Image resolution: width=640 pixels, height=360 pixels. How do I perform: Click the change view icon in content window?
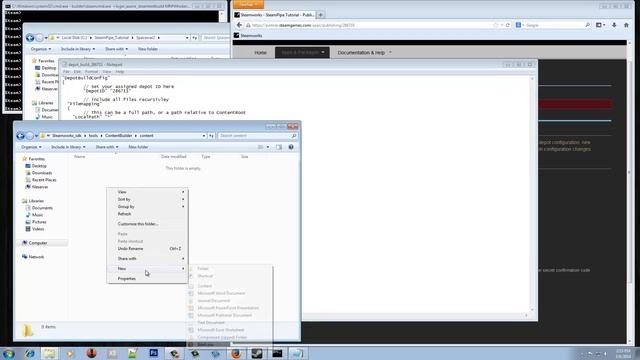point(260,147)
